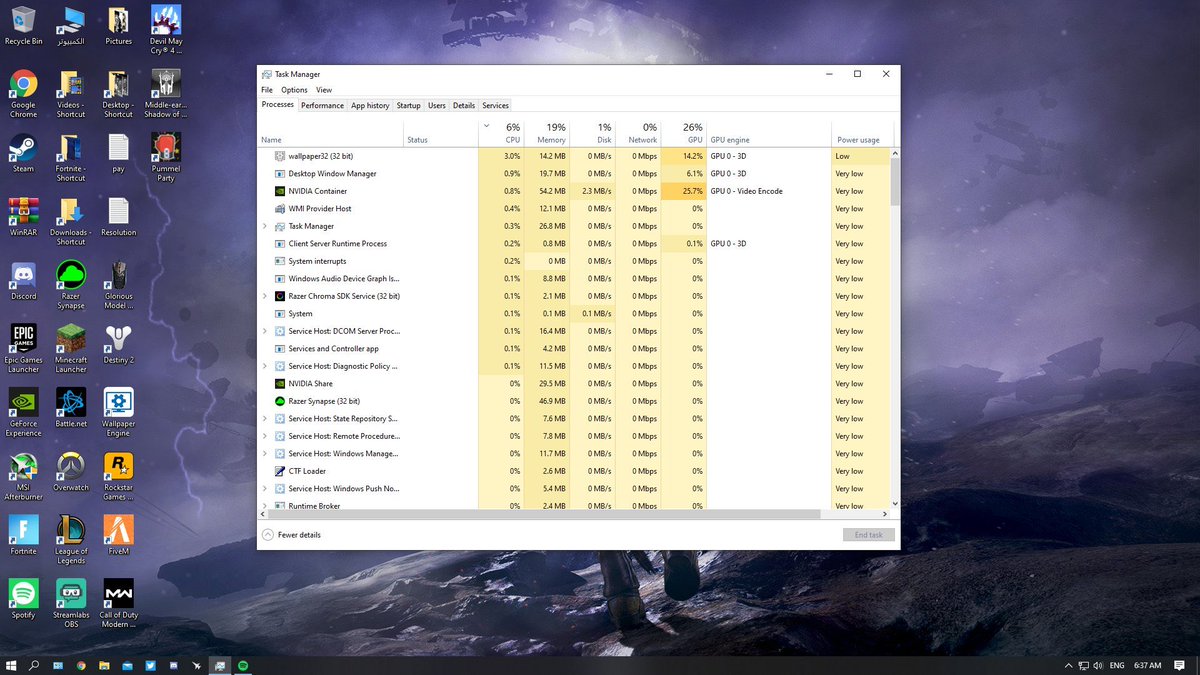1200x675 pixels.
Task: Expand Razer Chroma SDK Service row
Action: [265, 296]
